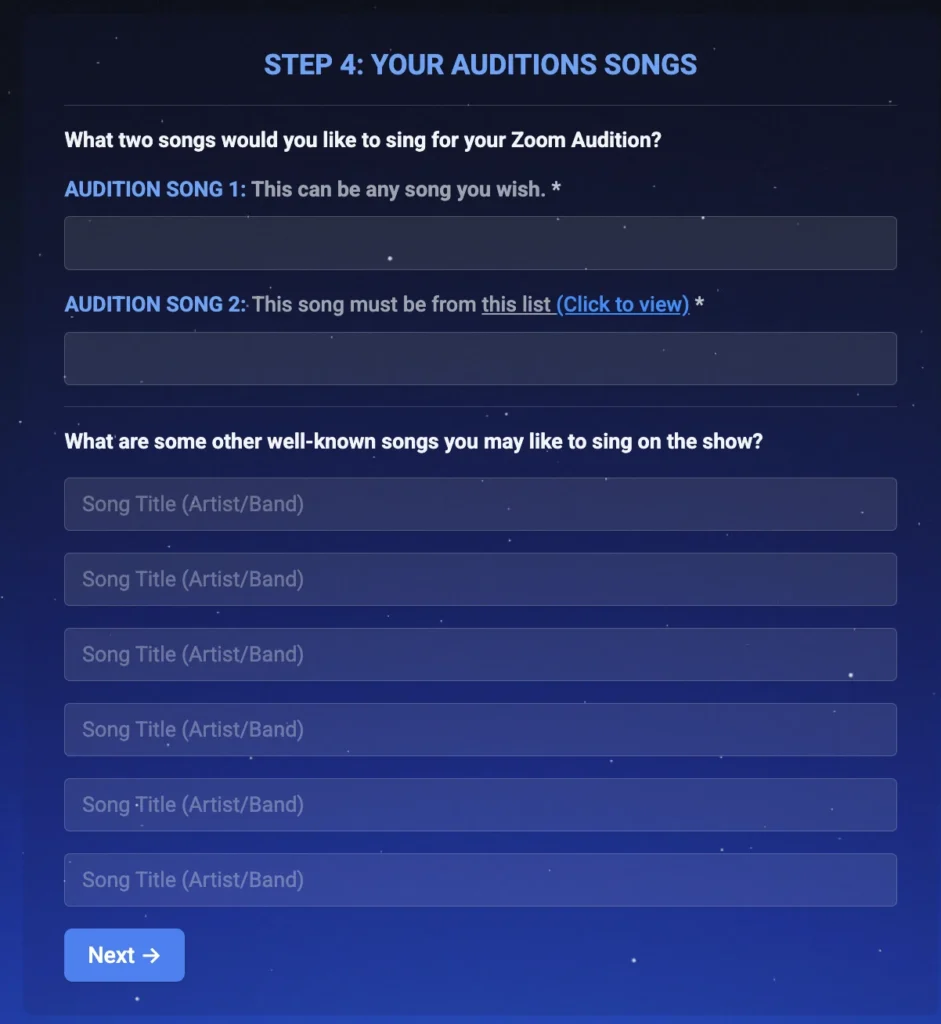941x1024 pixels.
Task: Click the third Song Title (Artist/Band) field
Action: coord(480,654)
